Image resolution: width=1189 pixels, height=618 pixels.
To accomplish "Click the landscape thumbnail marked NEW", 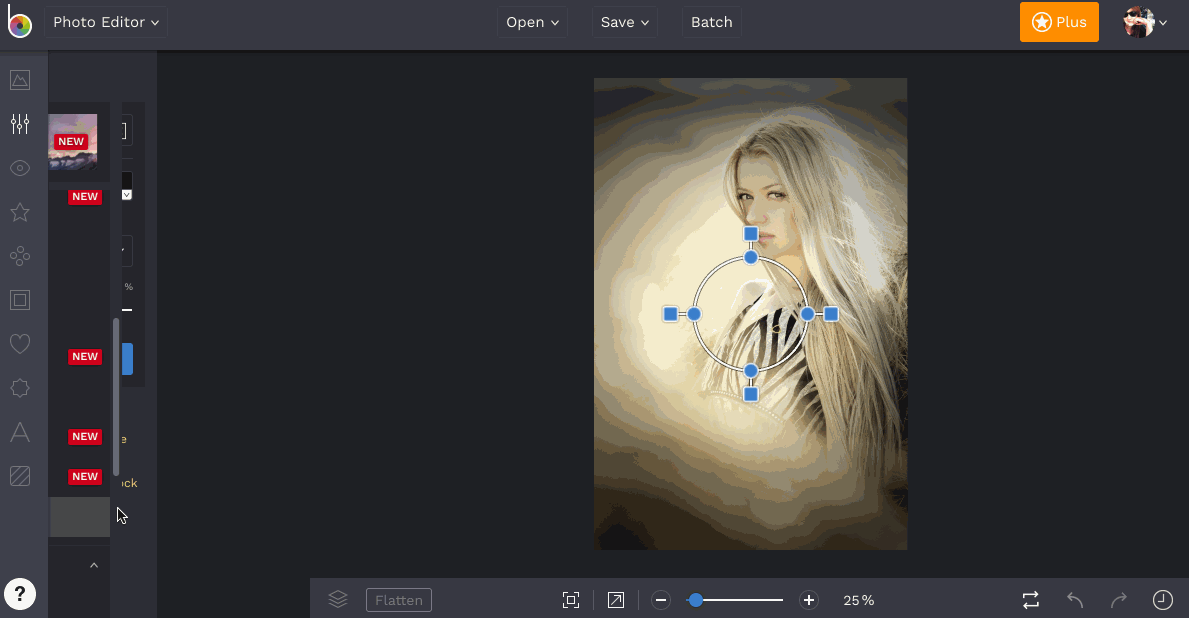I will point(73,142).
